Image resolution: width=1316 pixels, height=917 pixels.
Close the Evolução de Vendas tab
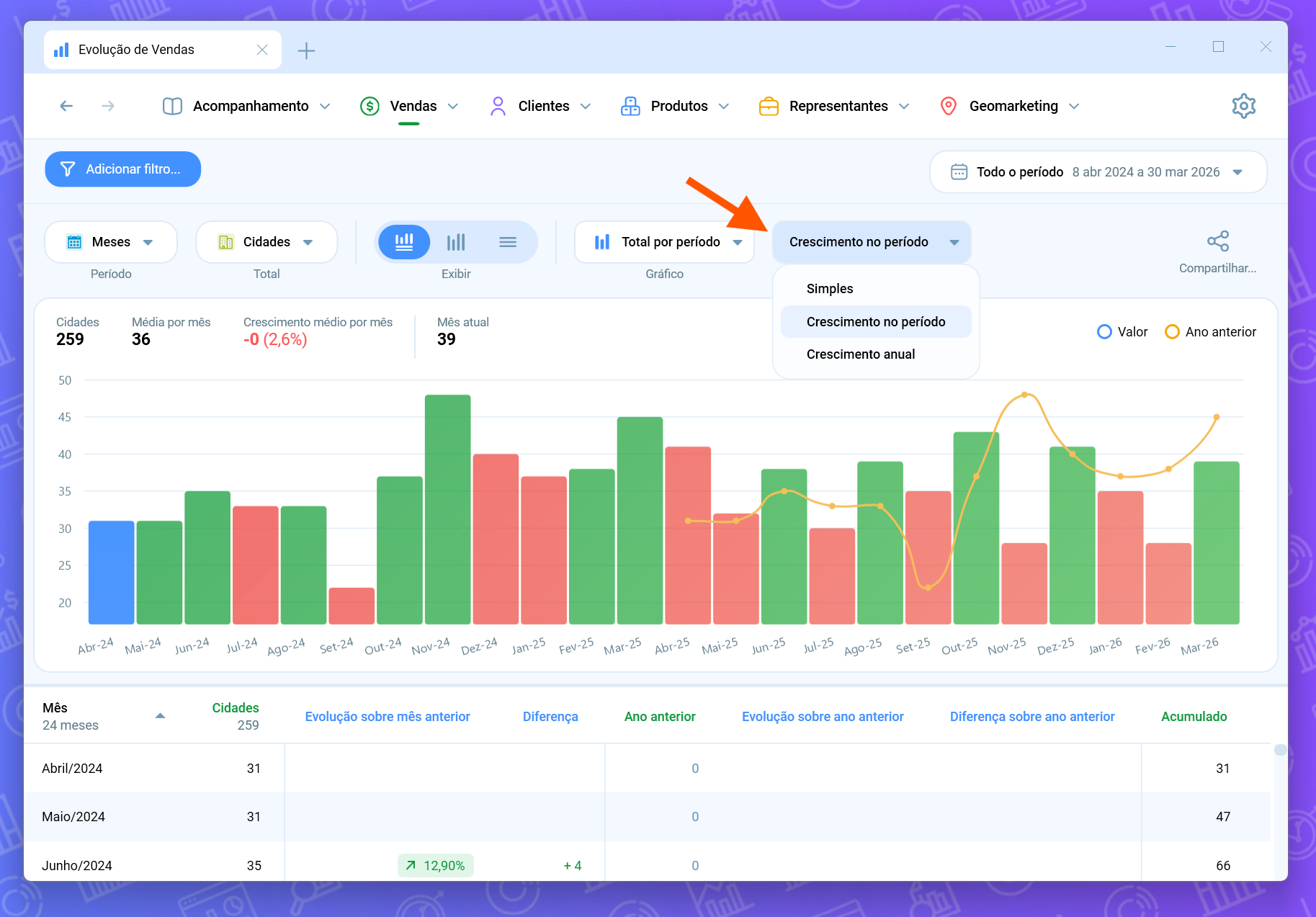pyautogui.click(x=262, y=50)
